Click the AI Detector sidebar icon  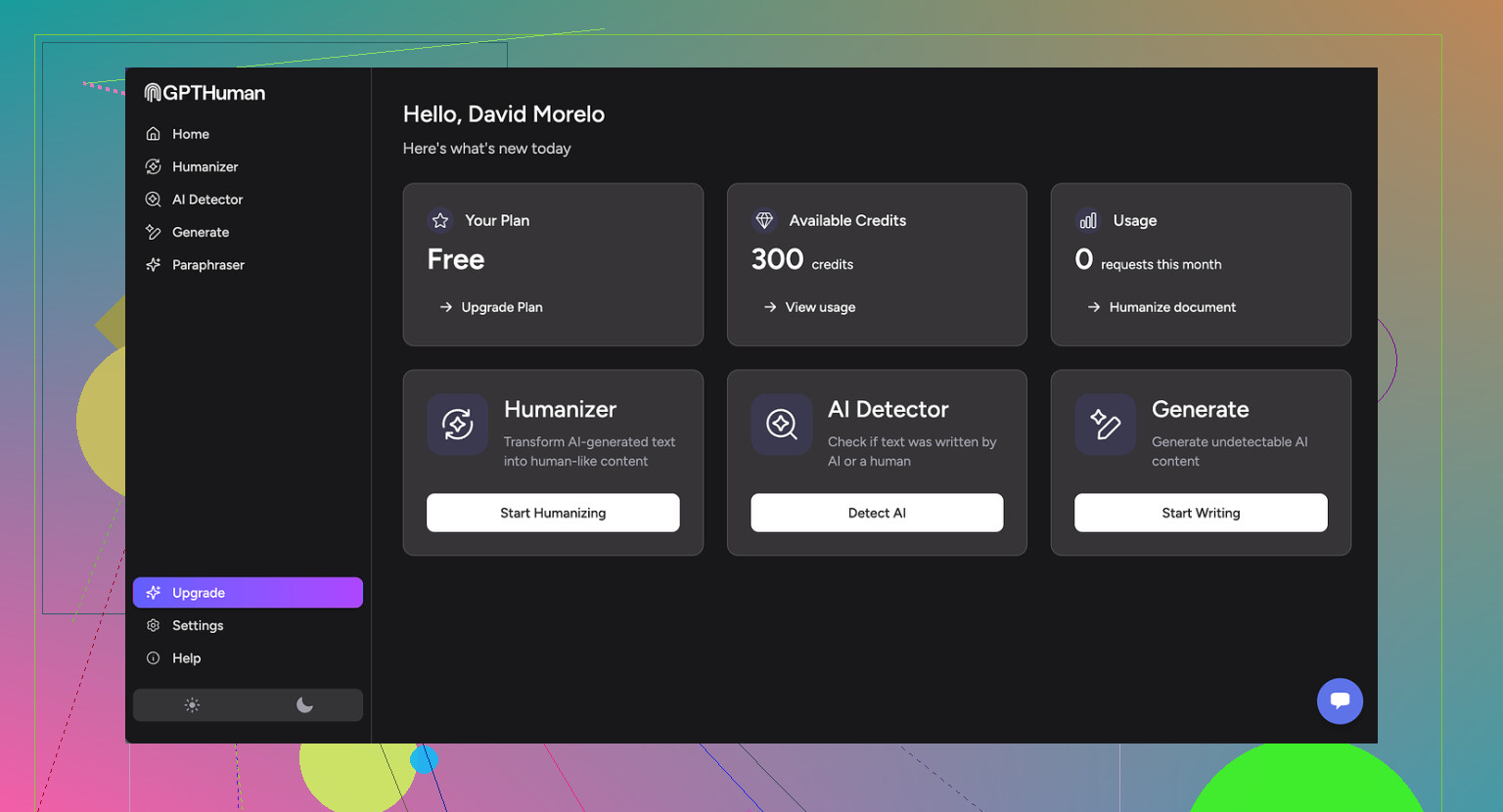click(154, 200)
